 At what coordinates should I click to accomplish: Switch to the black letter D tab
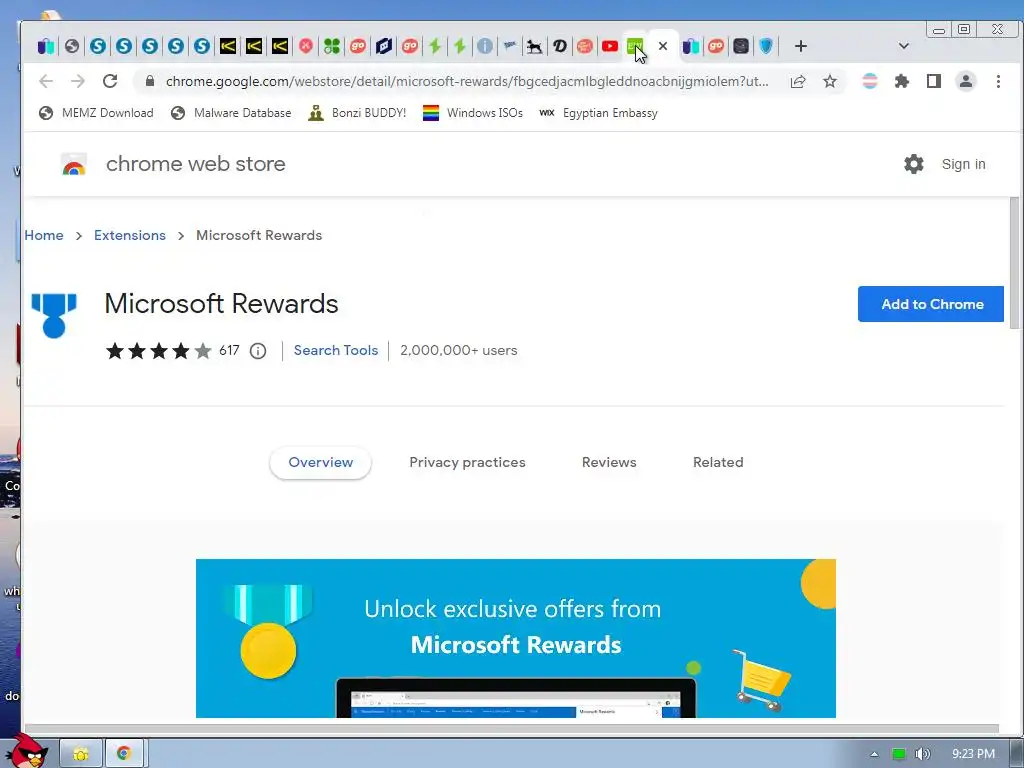point(560,46)
